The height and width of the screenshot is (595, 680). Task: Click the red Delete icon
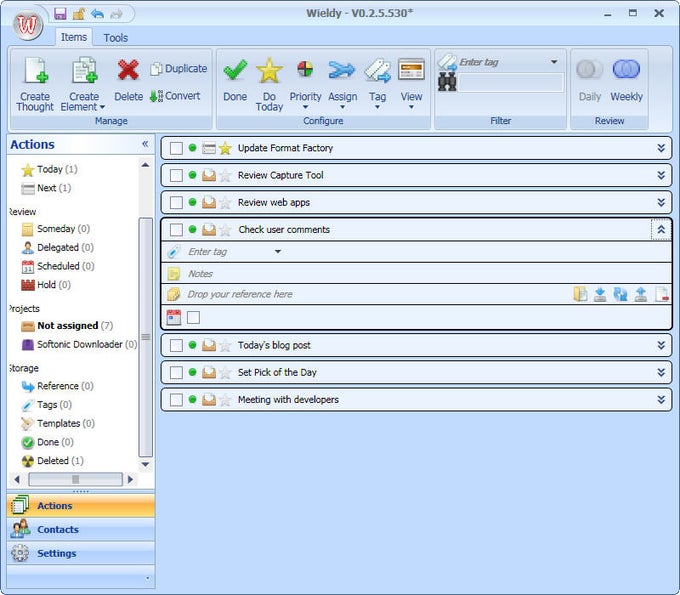(x=128, y=70)
